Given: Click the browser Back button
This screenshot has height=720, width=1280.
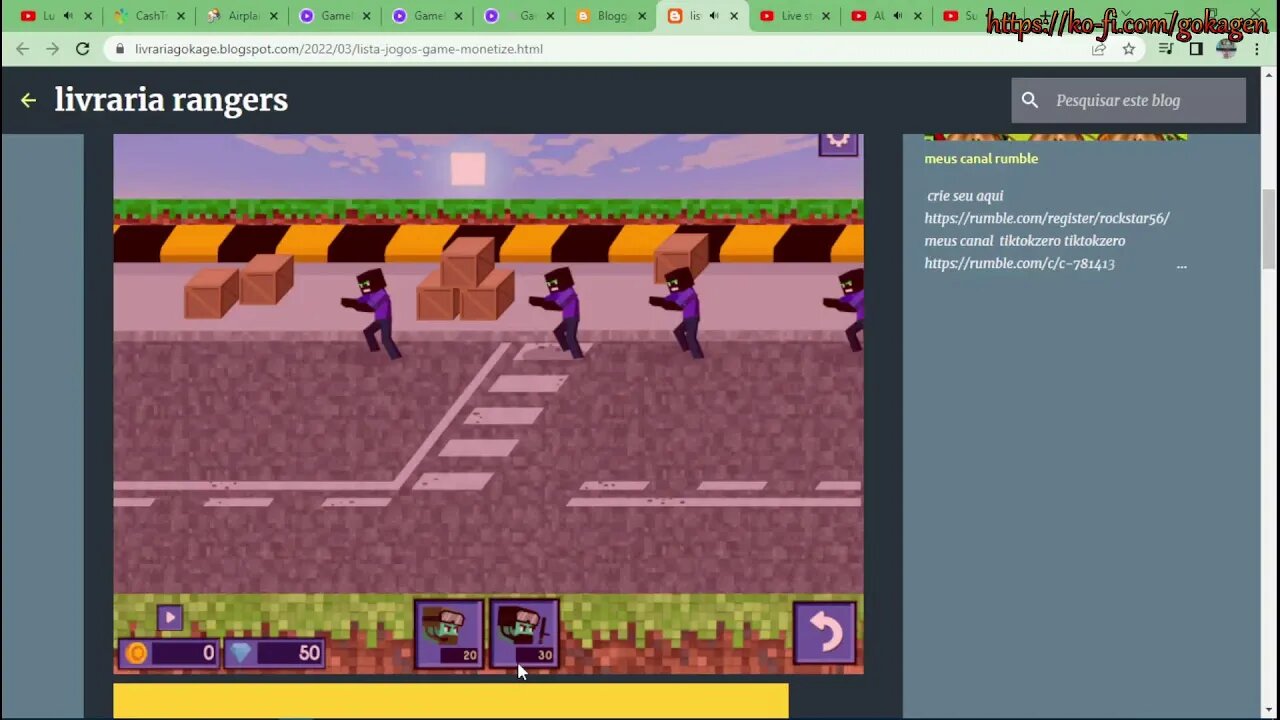Looking at the screenshot, I should coord(22,49).
